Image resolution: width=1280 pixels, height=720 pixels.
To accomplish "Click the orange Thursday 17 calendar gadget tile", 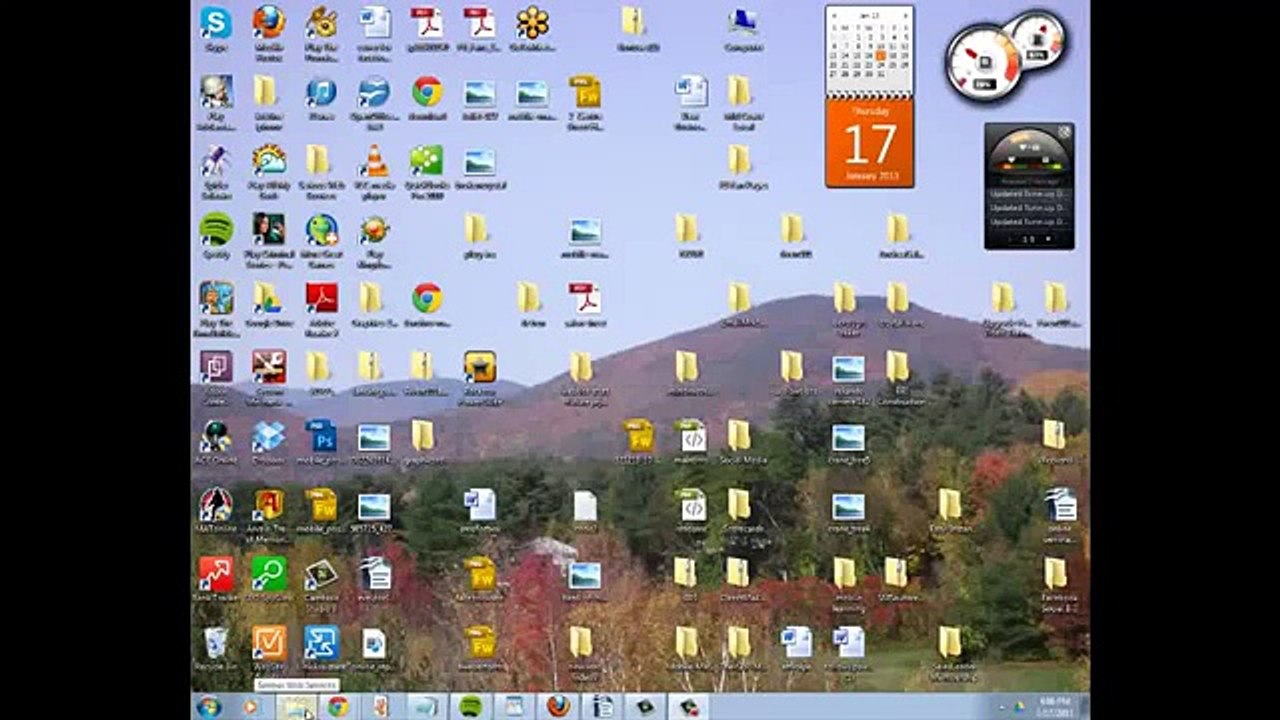I will point(869,142).
